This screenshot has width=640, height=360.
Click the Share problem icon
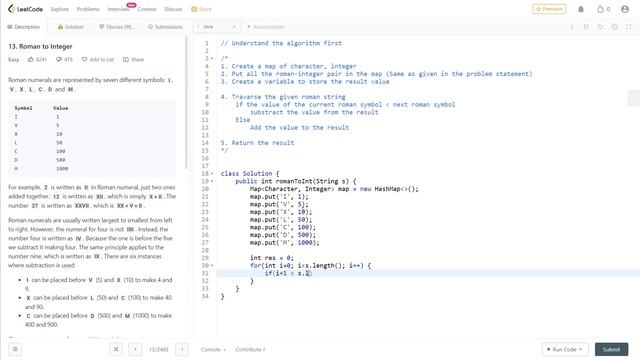pos(126,60)
